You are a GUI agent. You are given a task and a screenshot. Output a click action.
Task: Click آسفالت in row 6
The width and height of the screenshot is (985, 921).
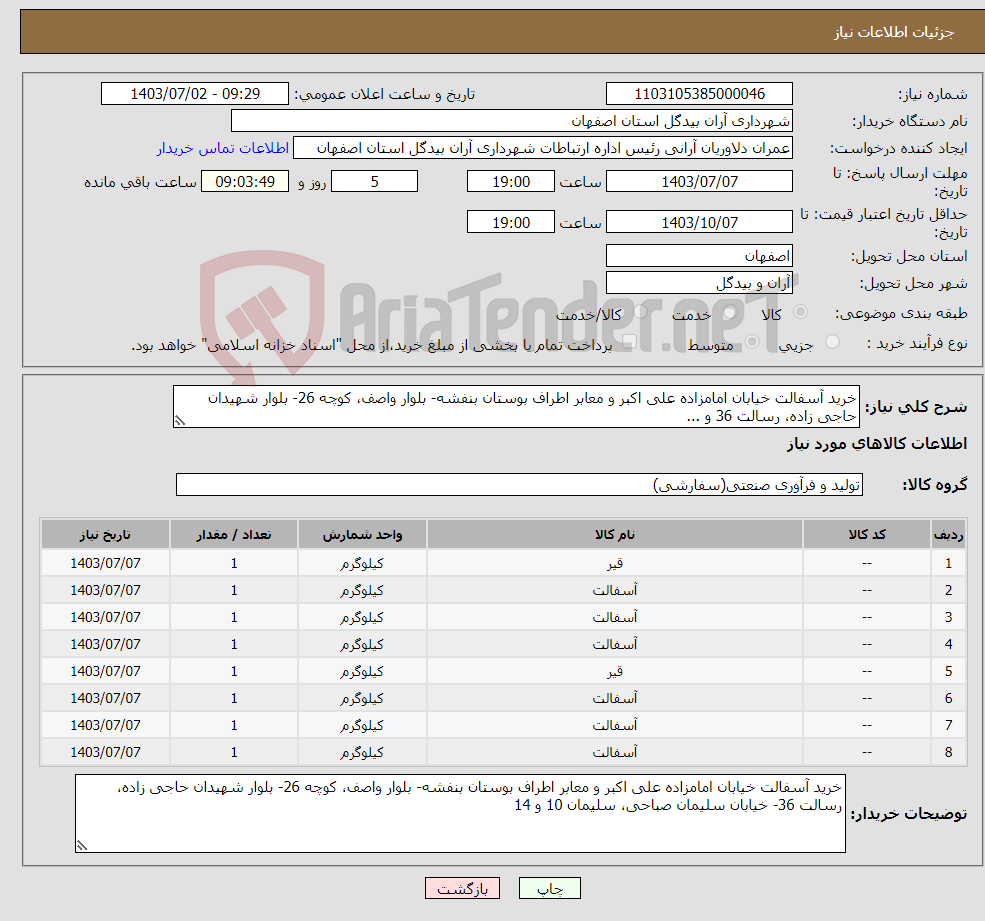coord(615,698)
